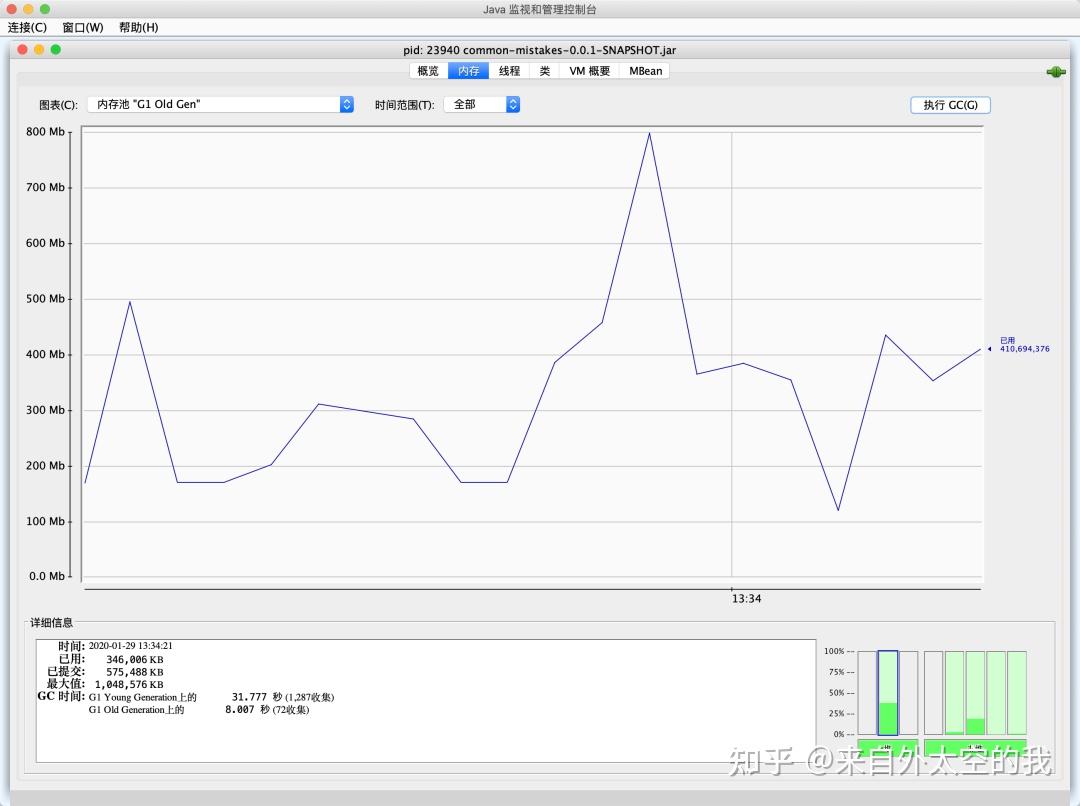The width and height of the screenshot is (1080, 806).
Task: Click the fifth non-heap pool bar
Action: pyautogui.click(x=1017, y=692)
